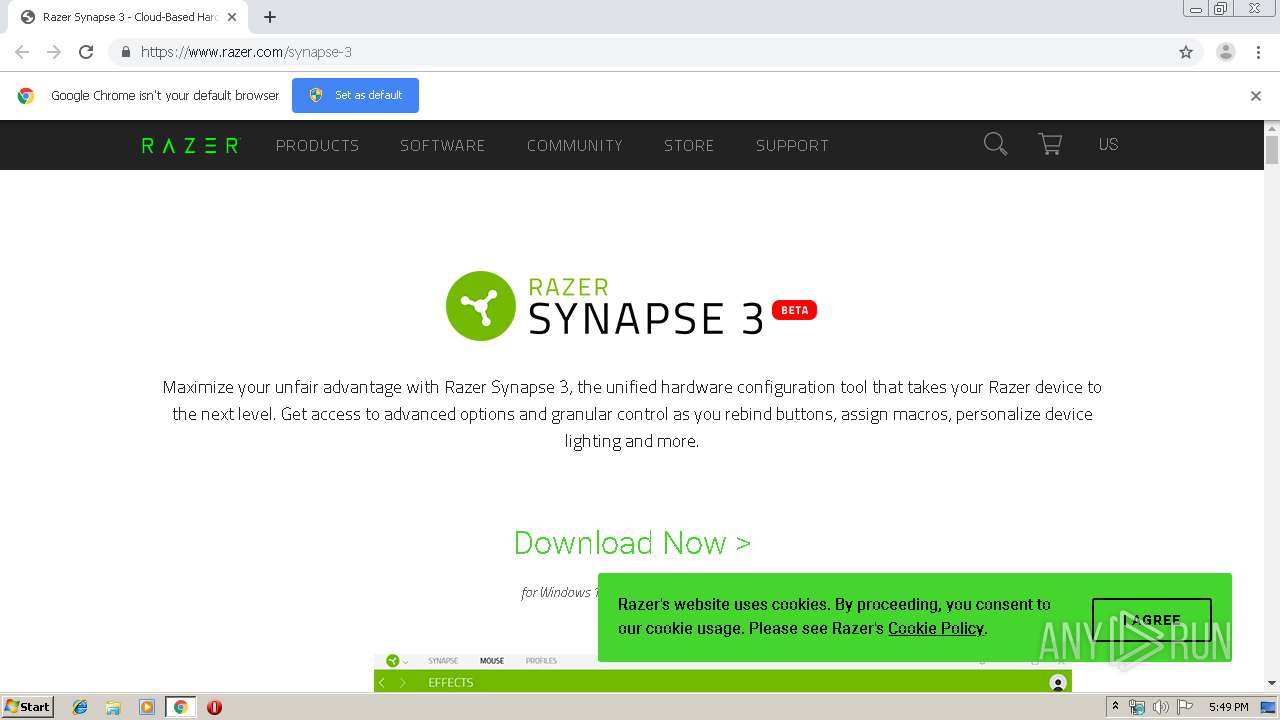
Task: Reload the Razer Synapse page
Action: (86, 52)
